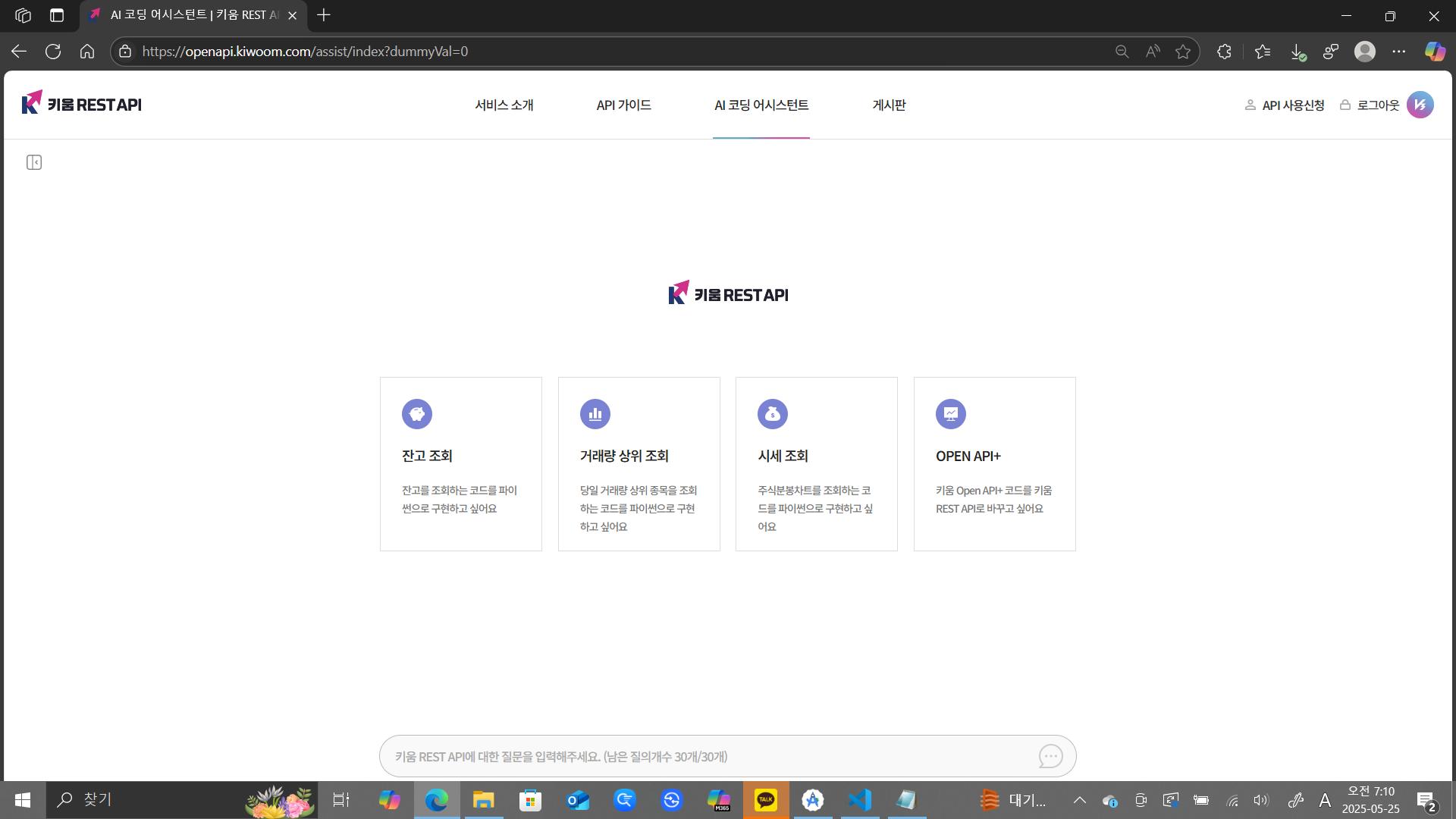Viewport: 1456px width, 819px height.
Task: Open browser workspaces icon
Action: 23,15
